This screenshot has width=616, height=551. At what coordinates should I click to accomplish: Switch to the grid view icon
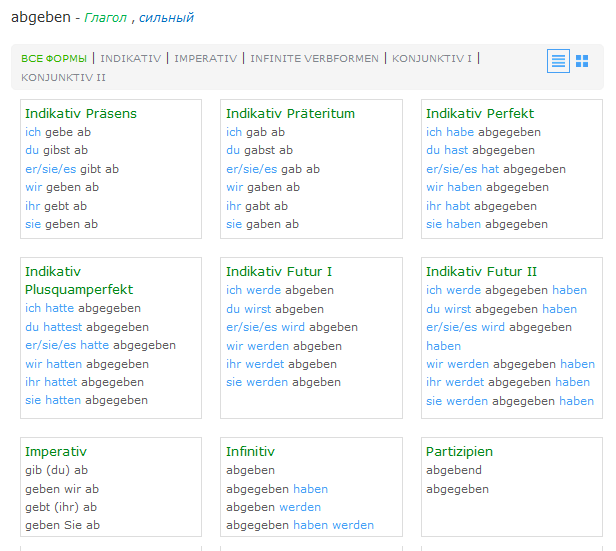pos(582,61)
